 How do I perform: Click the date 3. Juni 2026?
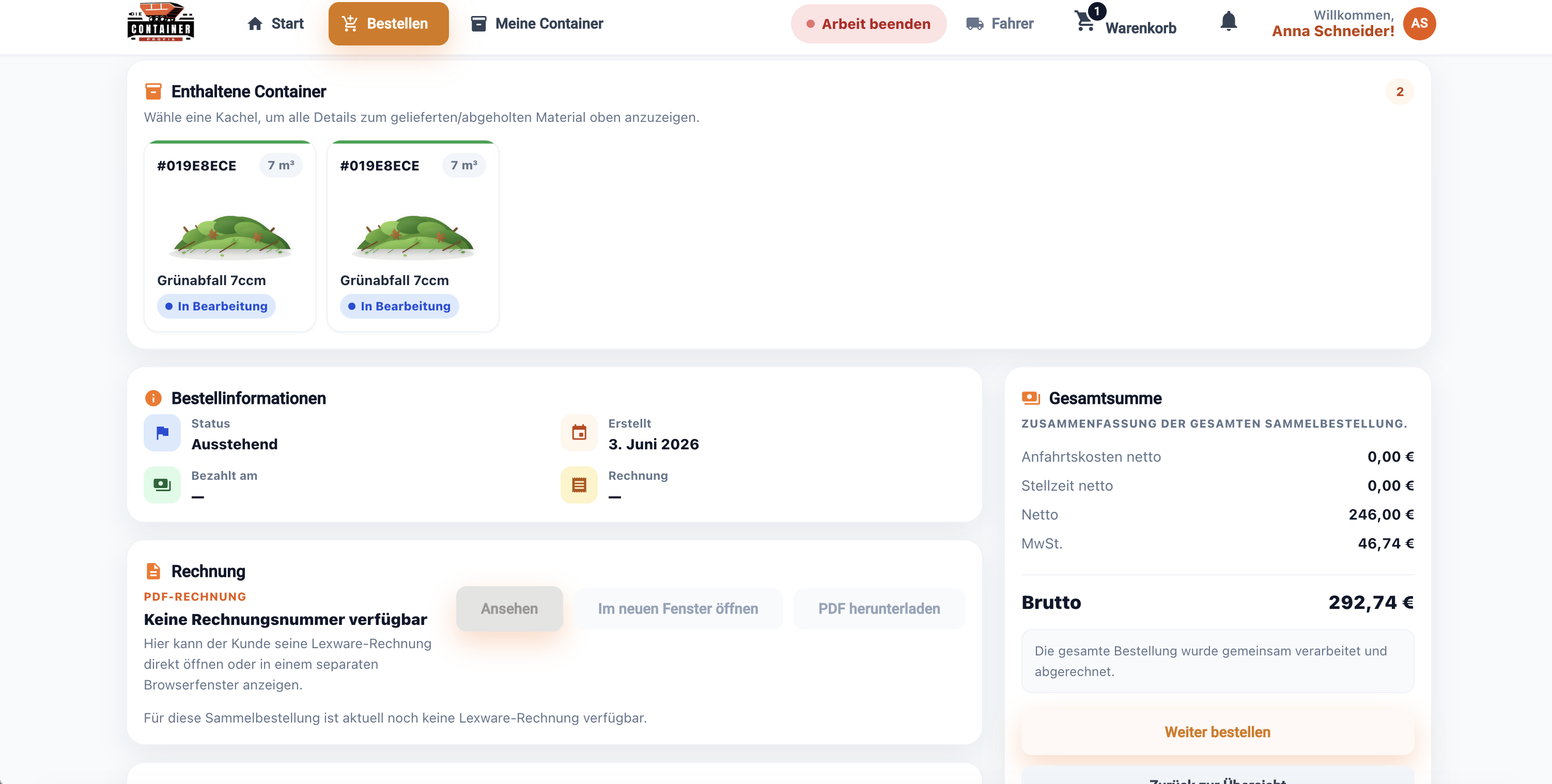(653, 444)
